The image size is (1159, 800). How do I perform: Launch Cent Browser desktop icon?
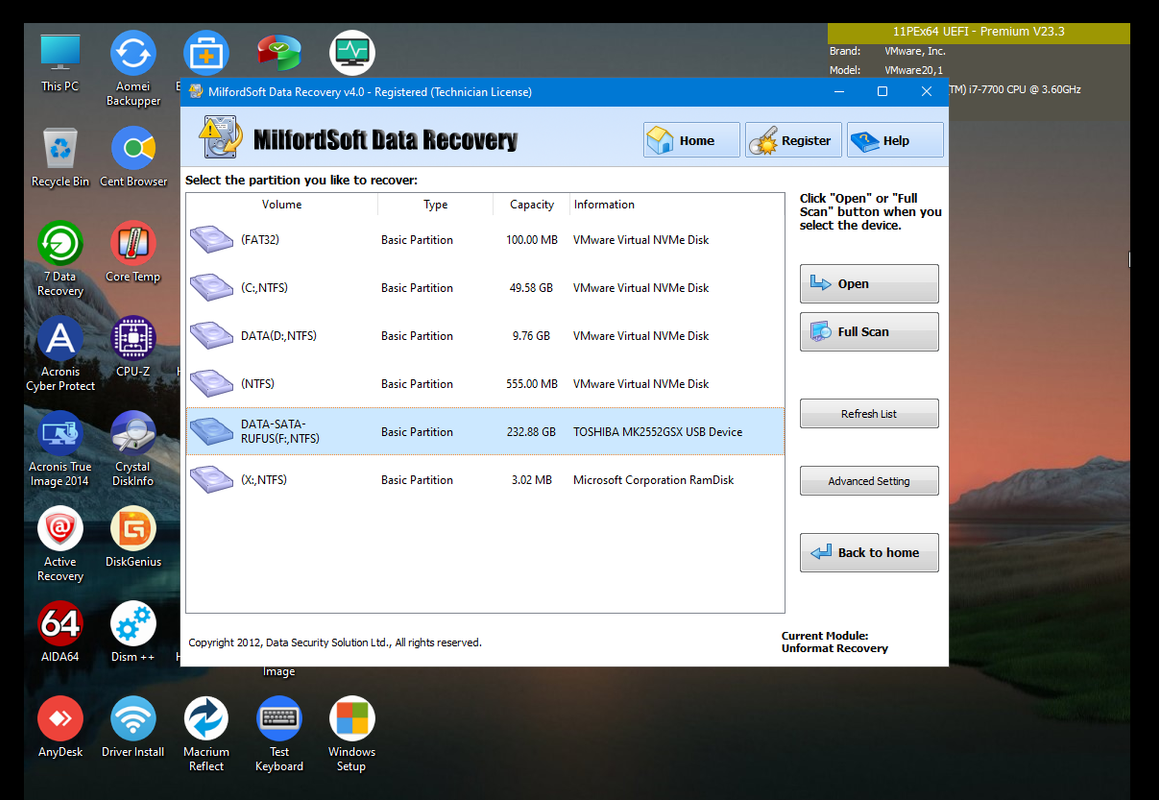[x=133, y=157]
